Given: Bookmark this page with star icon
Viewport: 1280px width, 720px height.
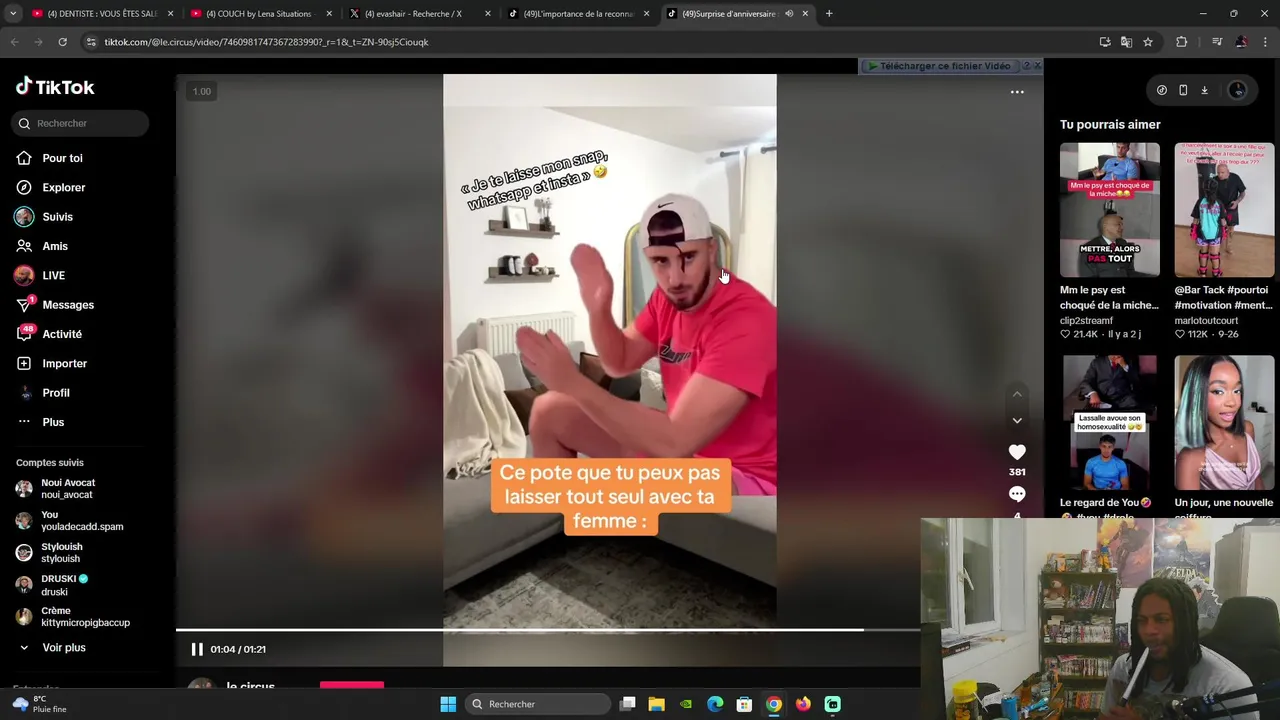Looking at the screenshot, I should pos(1148,42).
